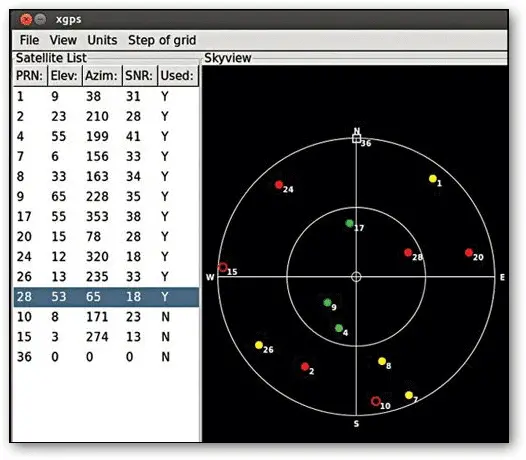Select PRN 36 in satellite list
Image resolution: width=526 pixels, height=460 pixels.
click(106, 357)
